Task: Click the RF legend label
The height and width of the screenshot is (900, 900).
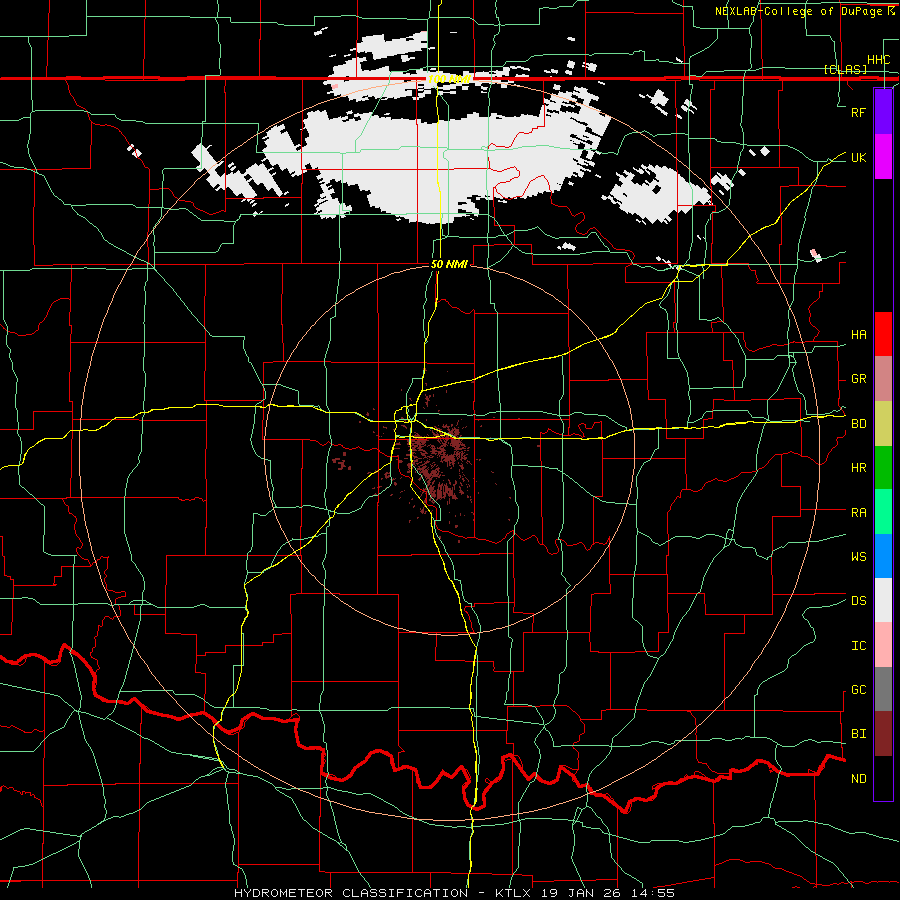Action: pyautogui.click(x=859, y=112)
